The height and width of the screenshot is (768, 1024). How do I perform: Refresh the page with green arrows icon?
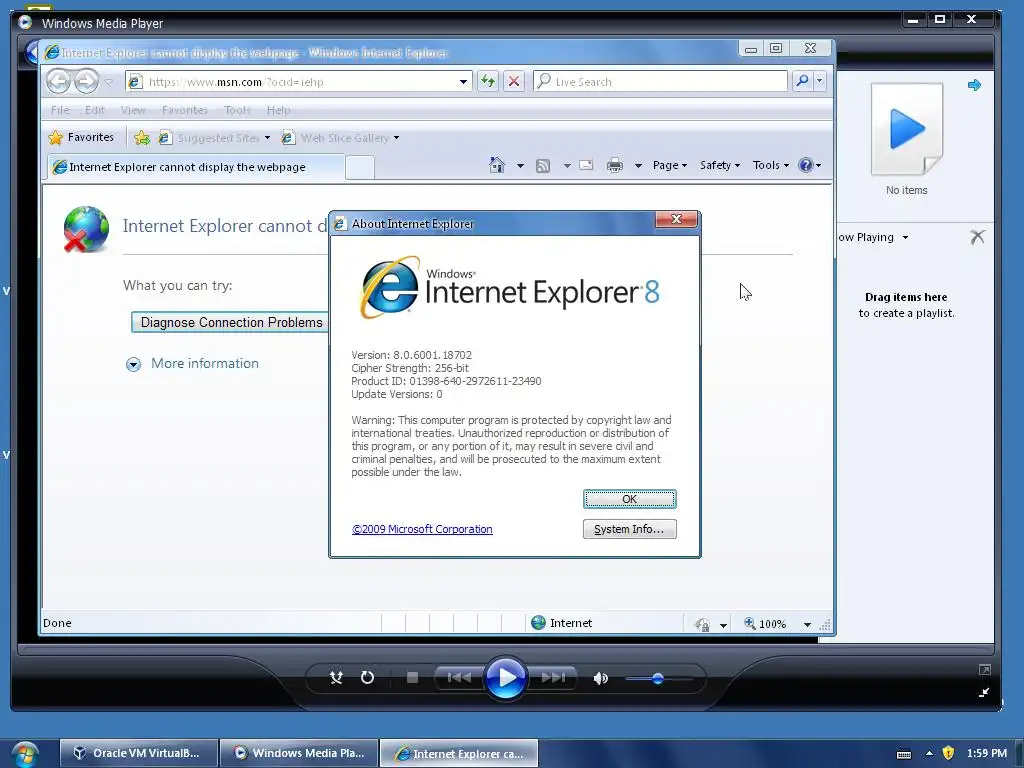click(488, 82)
